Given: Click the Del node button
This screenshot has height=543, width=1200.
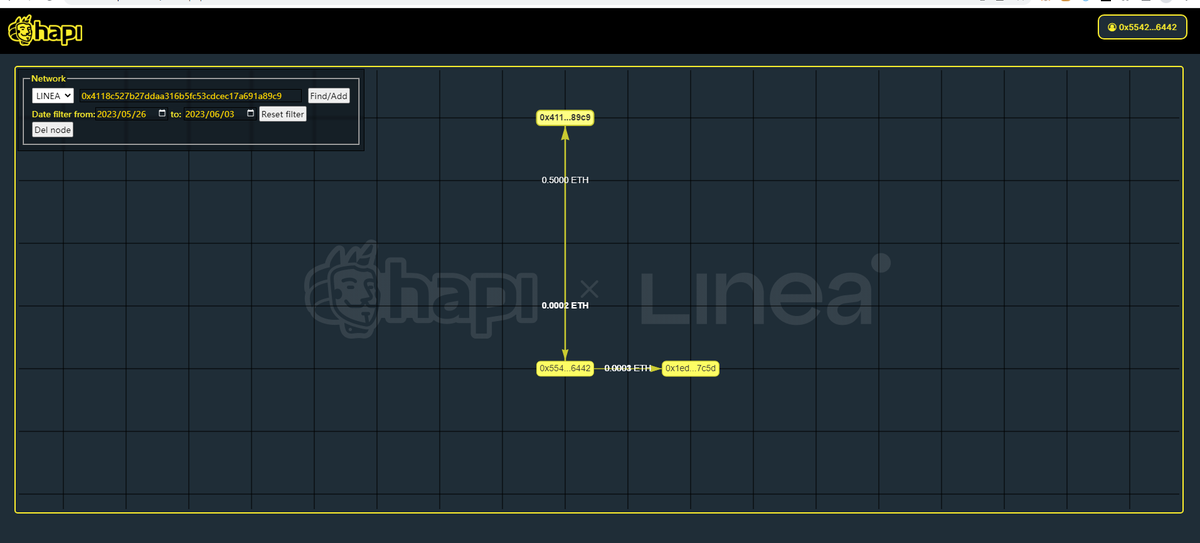Looking at the screenshot, I should point(52,130).
